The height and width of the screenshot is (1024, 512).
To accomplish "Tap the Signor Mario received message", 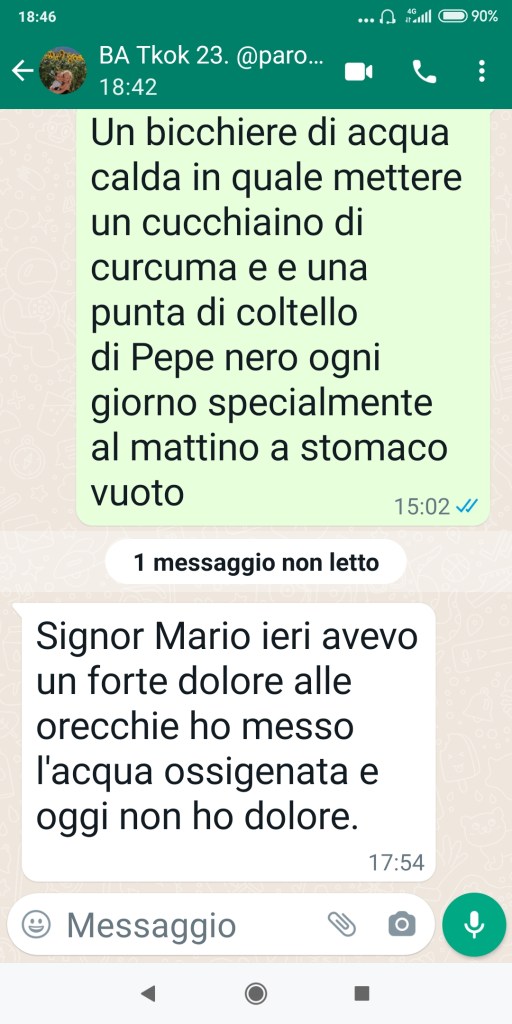I will coord(229,742).
